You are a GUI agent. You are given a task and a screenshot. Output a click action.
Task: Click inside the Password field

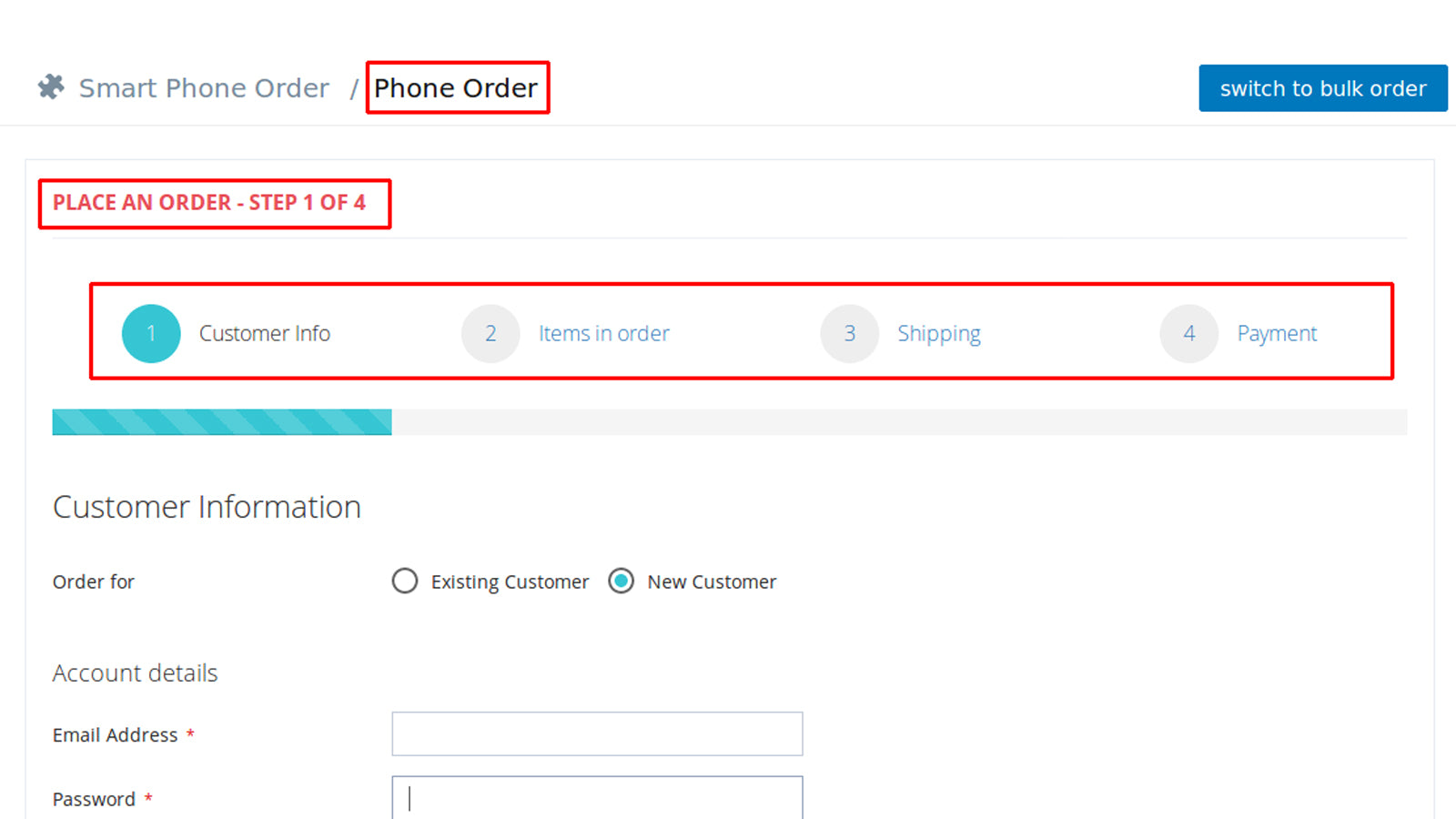click(597, 797)
